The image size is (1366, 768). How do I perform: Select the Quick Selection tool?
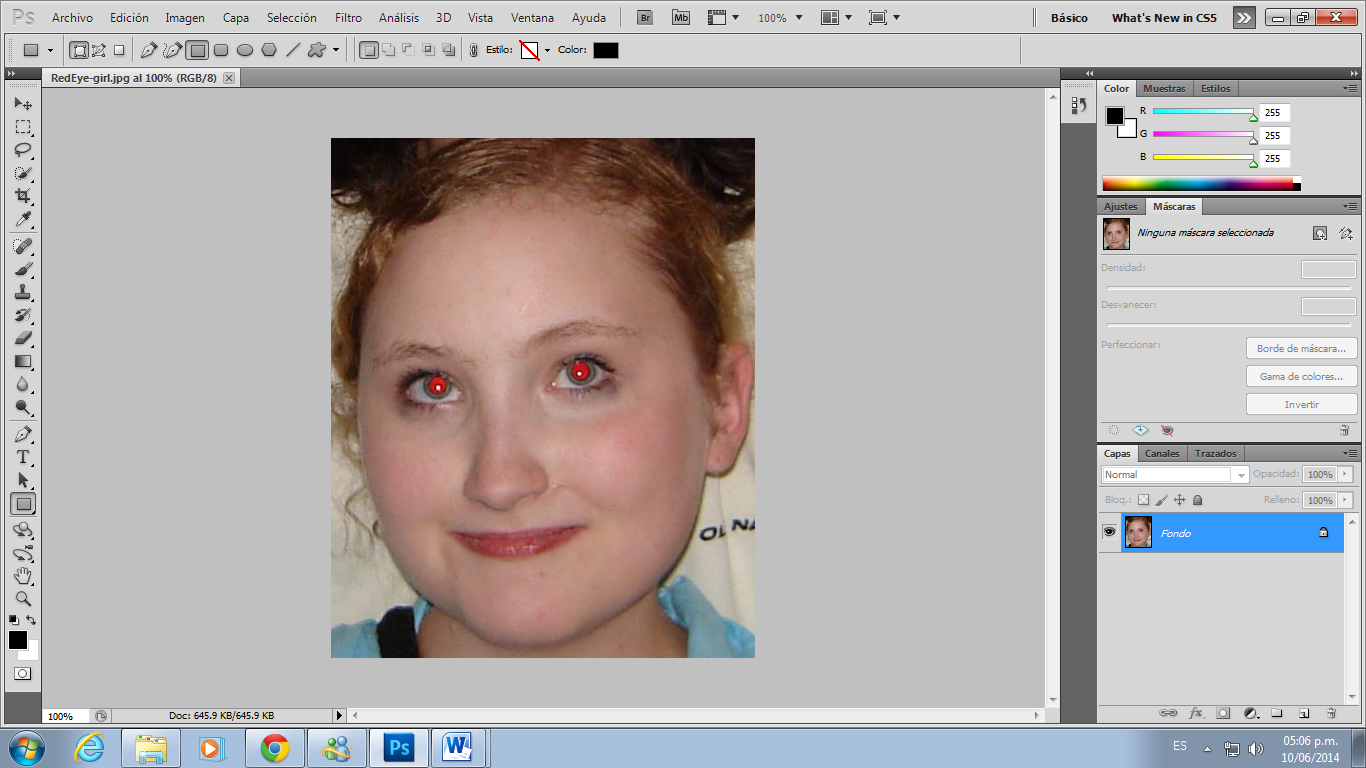23,173
